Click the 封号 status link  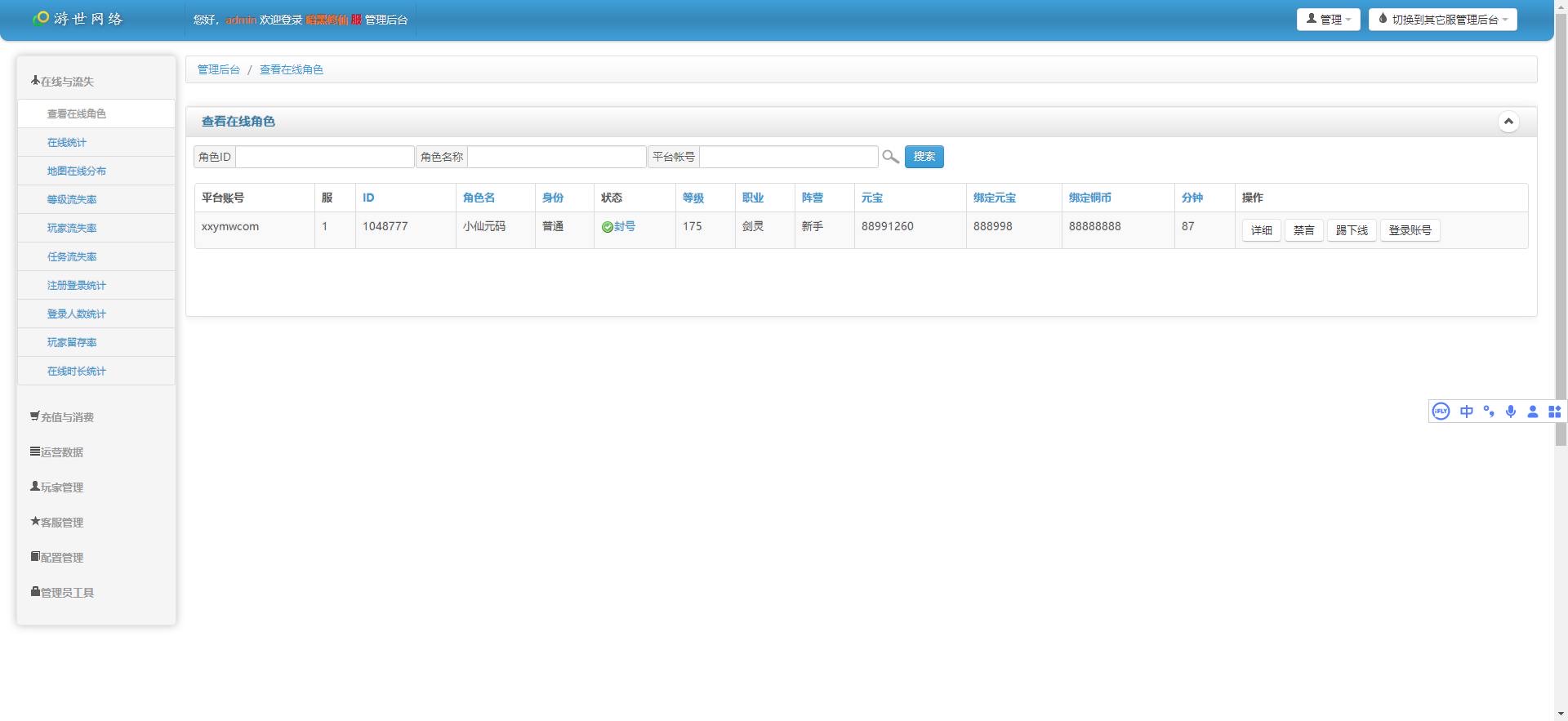pyautogui.click(x=625, y=226)
